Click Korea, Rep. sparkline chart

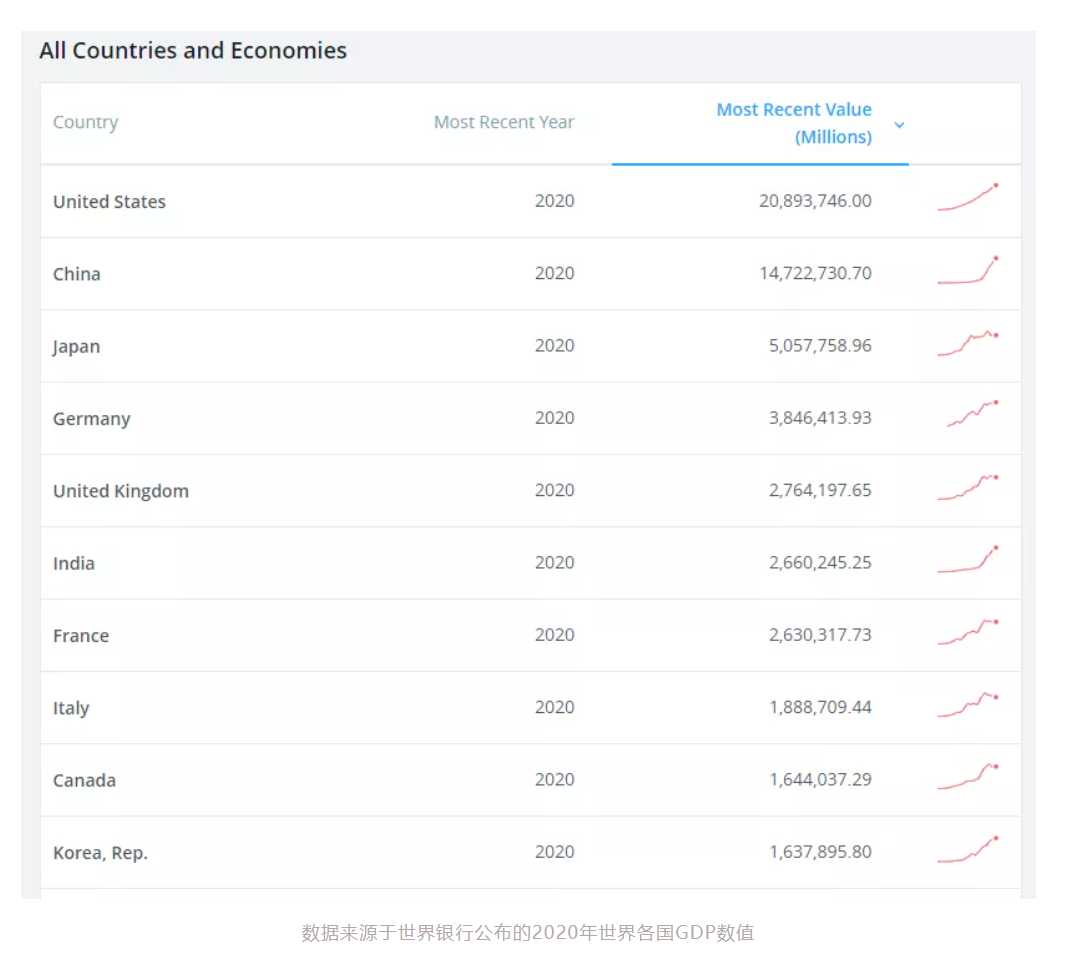point(967,850)
